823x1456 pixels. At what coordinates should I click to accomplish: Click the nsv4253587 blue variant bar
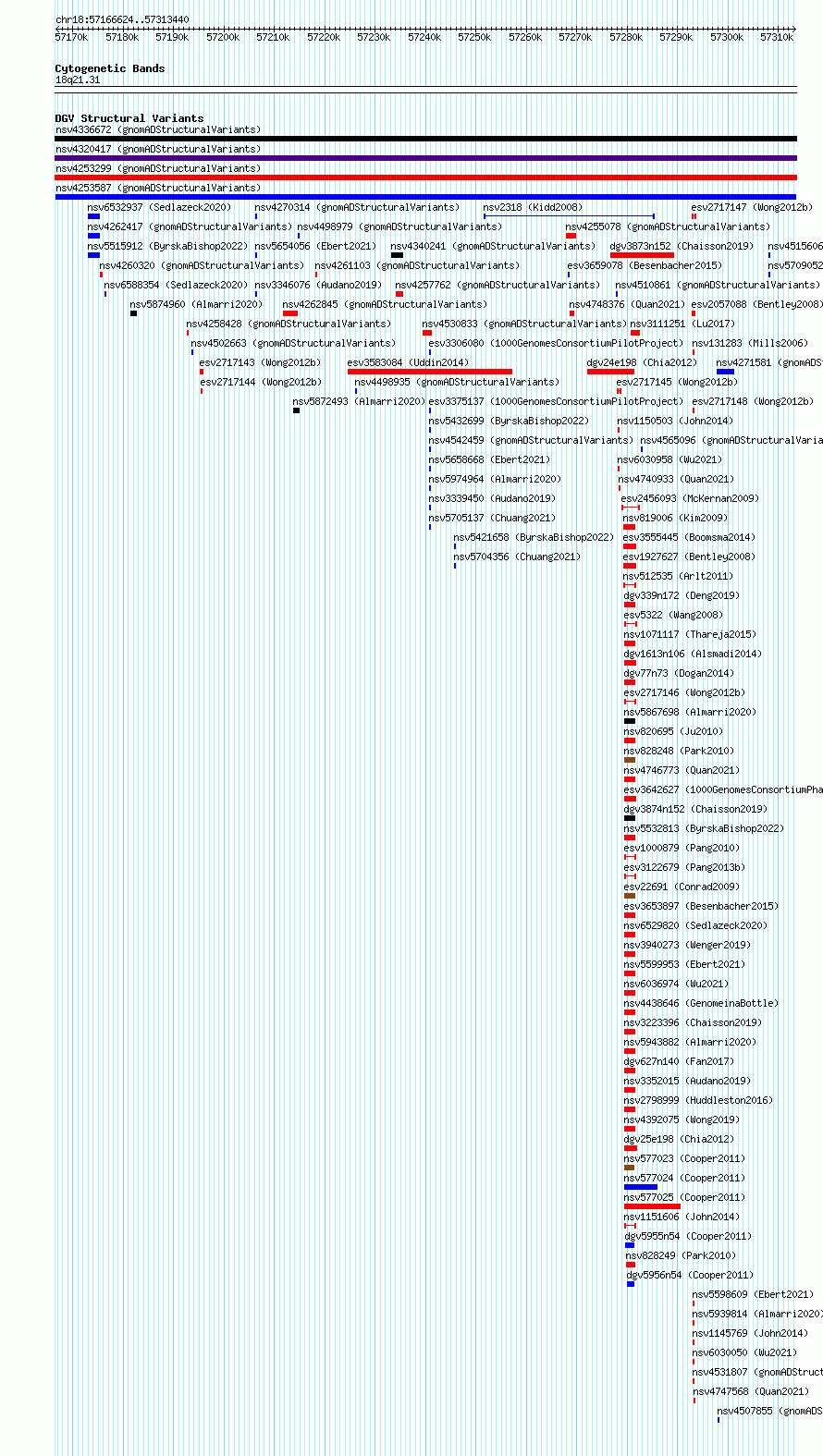425,197
